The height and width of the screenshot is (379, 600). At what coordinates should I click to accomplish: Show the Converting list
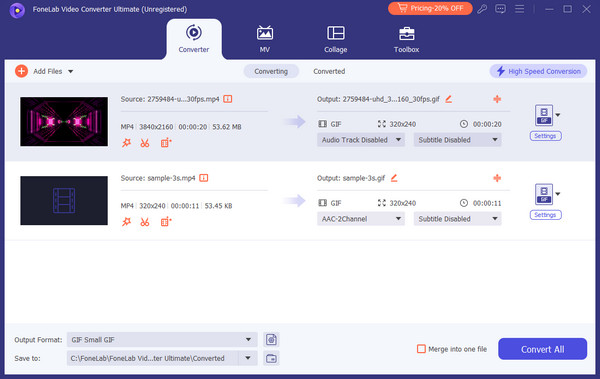[271, 72]
